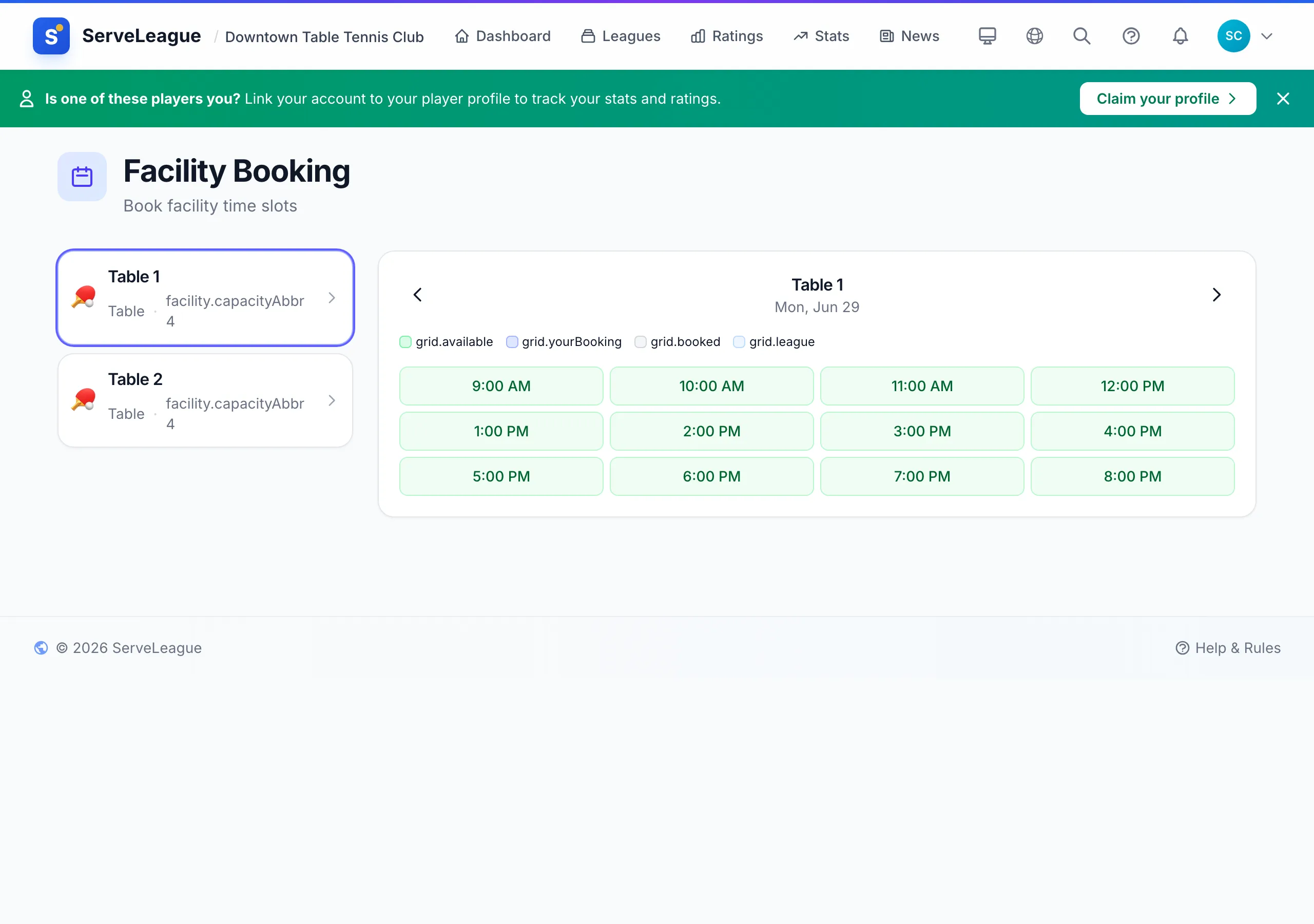Screen dimensions: 1314x924
Task: Click Claim your profile button
Action: pos(1168,99)
